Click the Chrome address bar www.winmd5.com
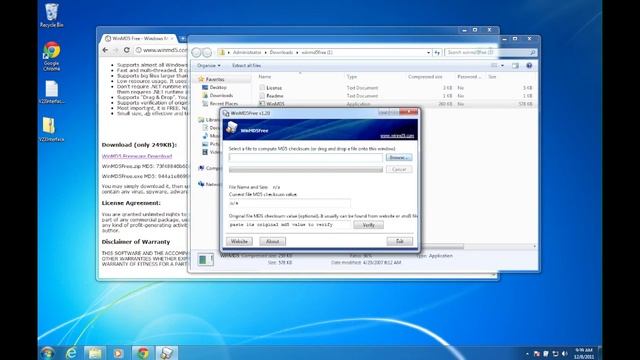The height and width of the screenshot is (360, 640). point(162,50)
